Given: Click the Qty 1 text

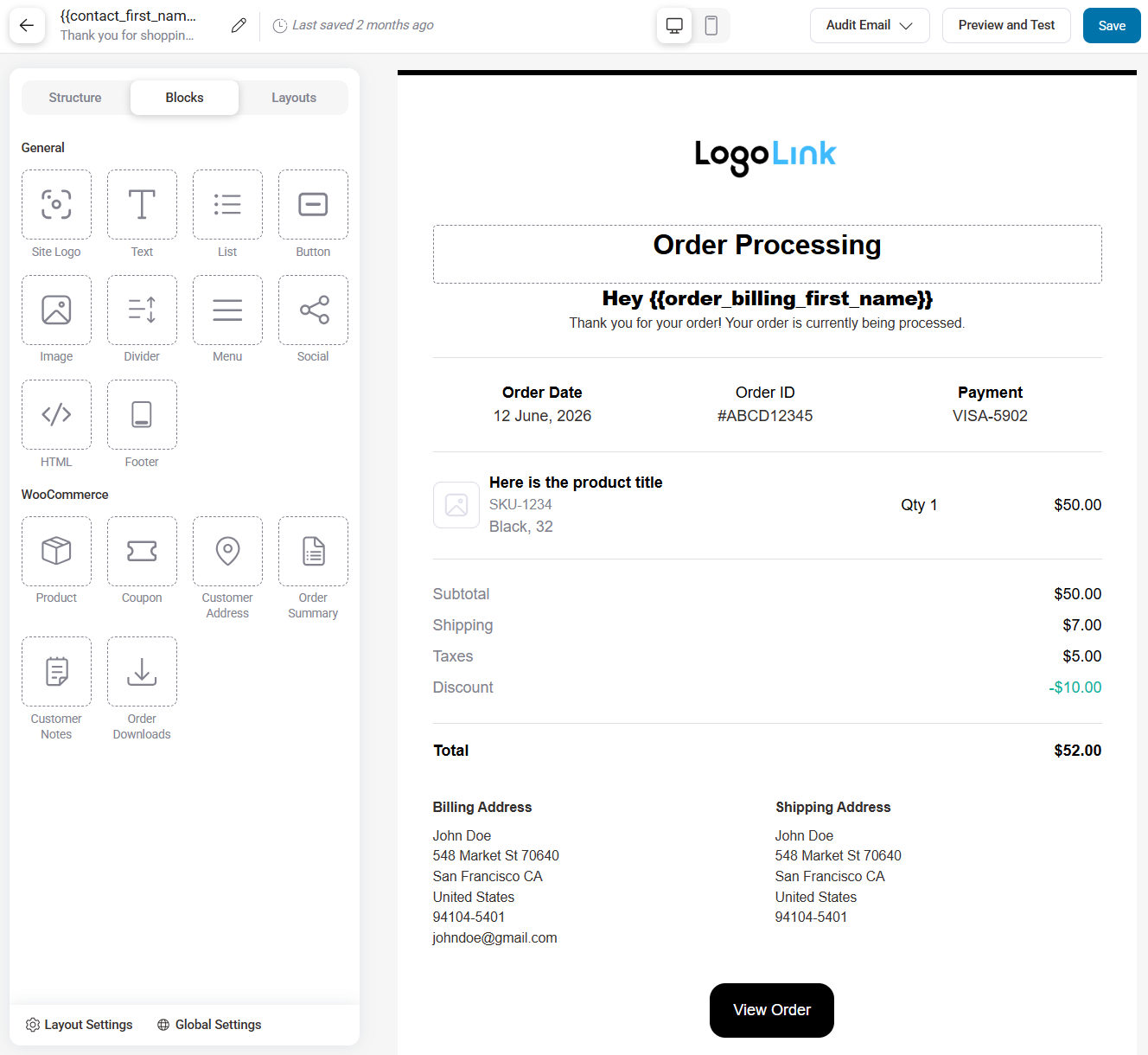Looking at the screenshot, I should coord(919,505).
